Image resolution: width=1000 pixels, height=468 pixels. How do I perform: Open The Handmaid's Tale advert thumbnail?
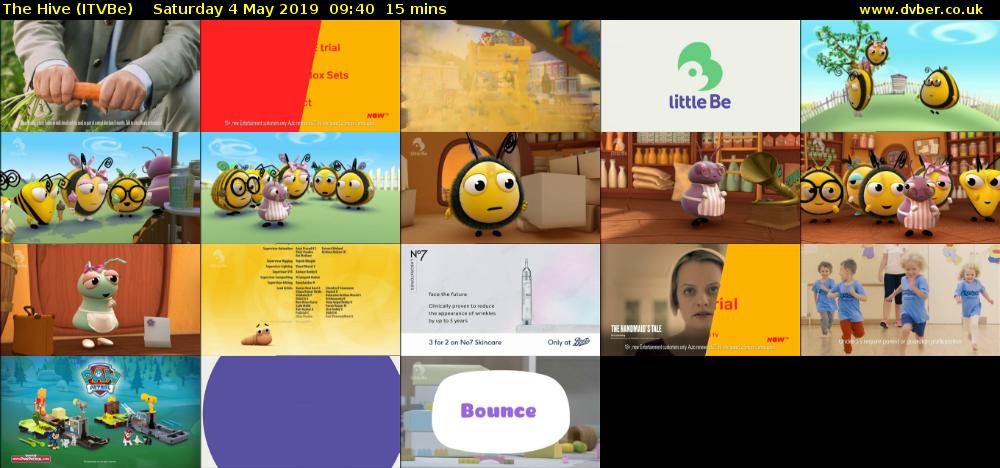point(700,300)
